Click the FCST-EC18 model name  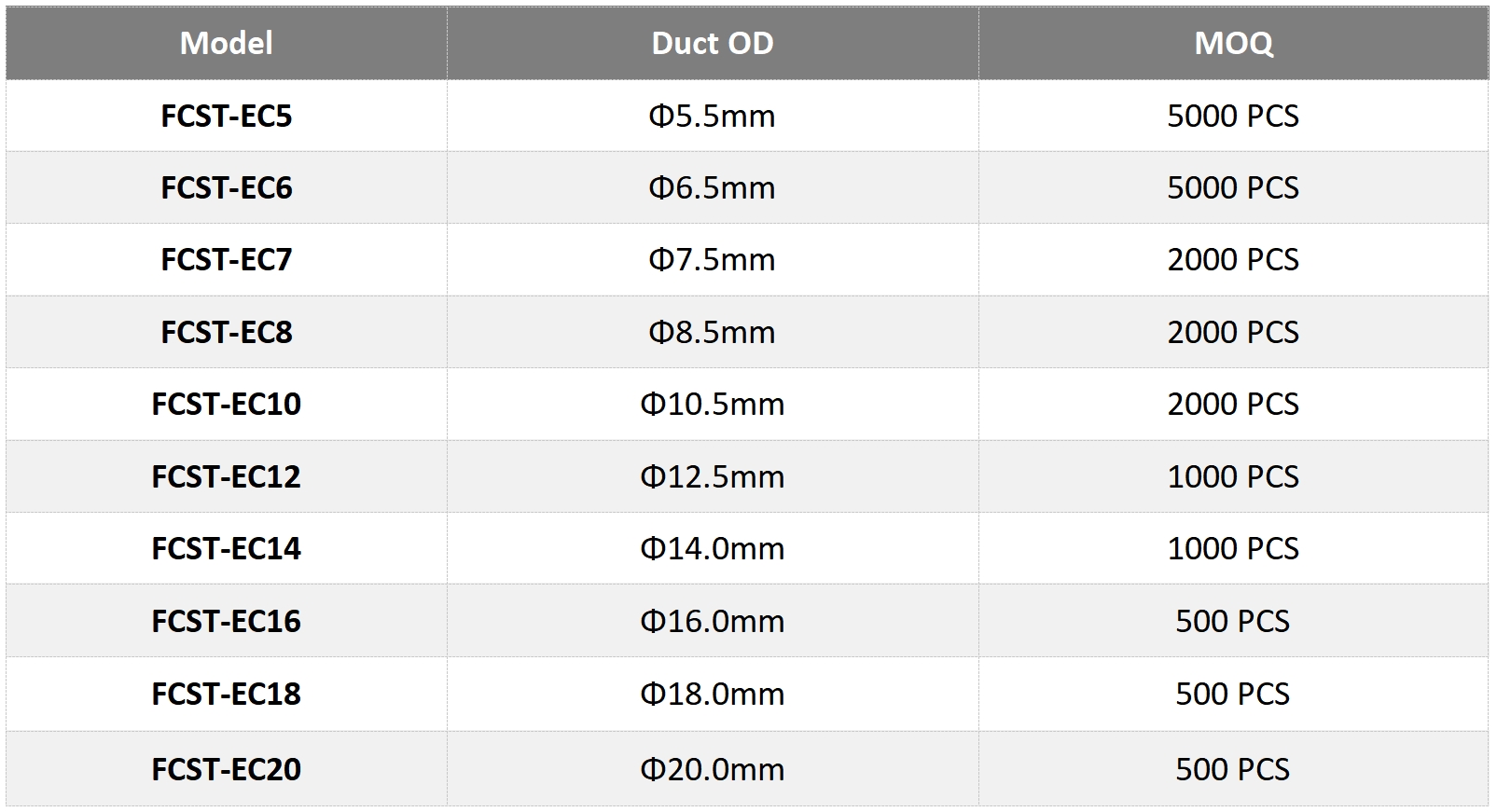click(226, 694)
